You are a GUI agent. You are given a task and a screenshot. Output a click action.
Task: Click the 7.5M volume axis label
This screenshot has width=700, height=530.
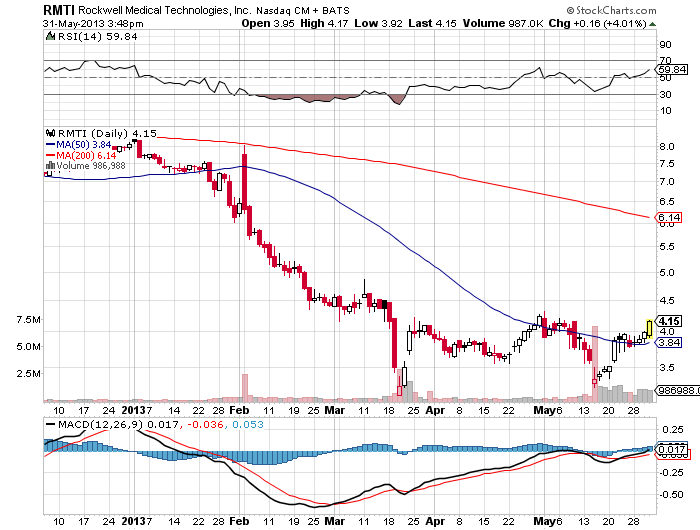coord(29,320)
